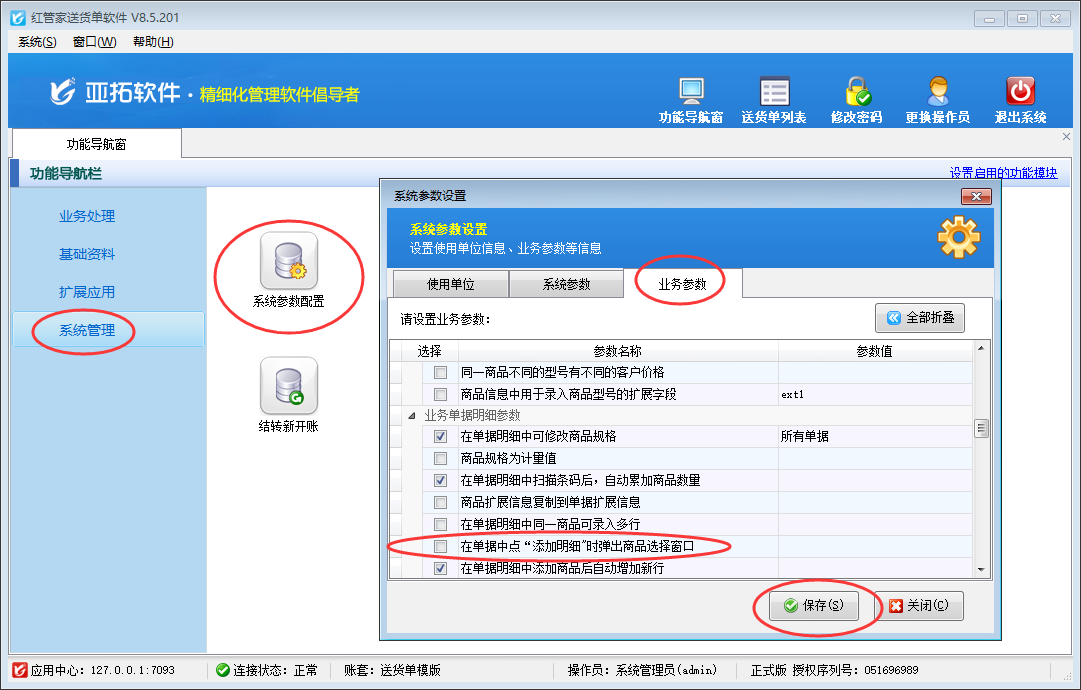Click the red 退出系统 power icon
This screenshot has width=1081, height=690.
[1020, 92]
